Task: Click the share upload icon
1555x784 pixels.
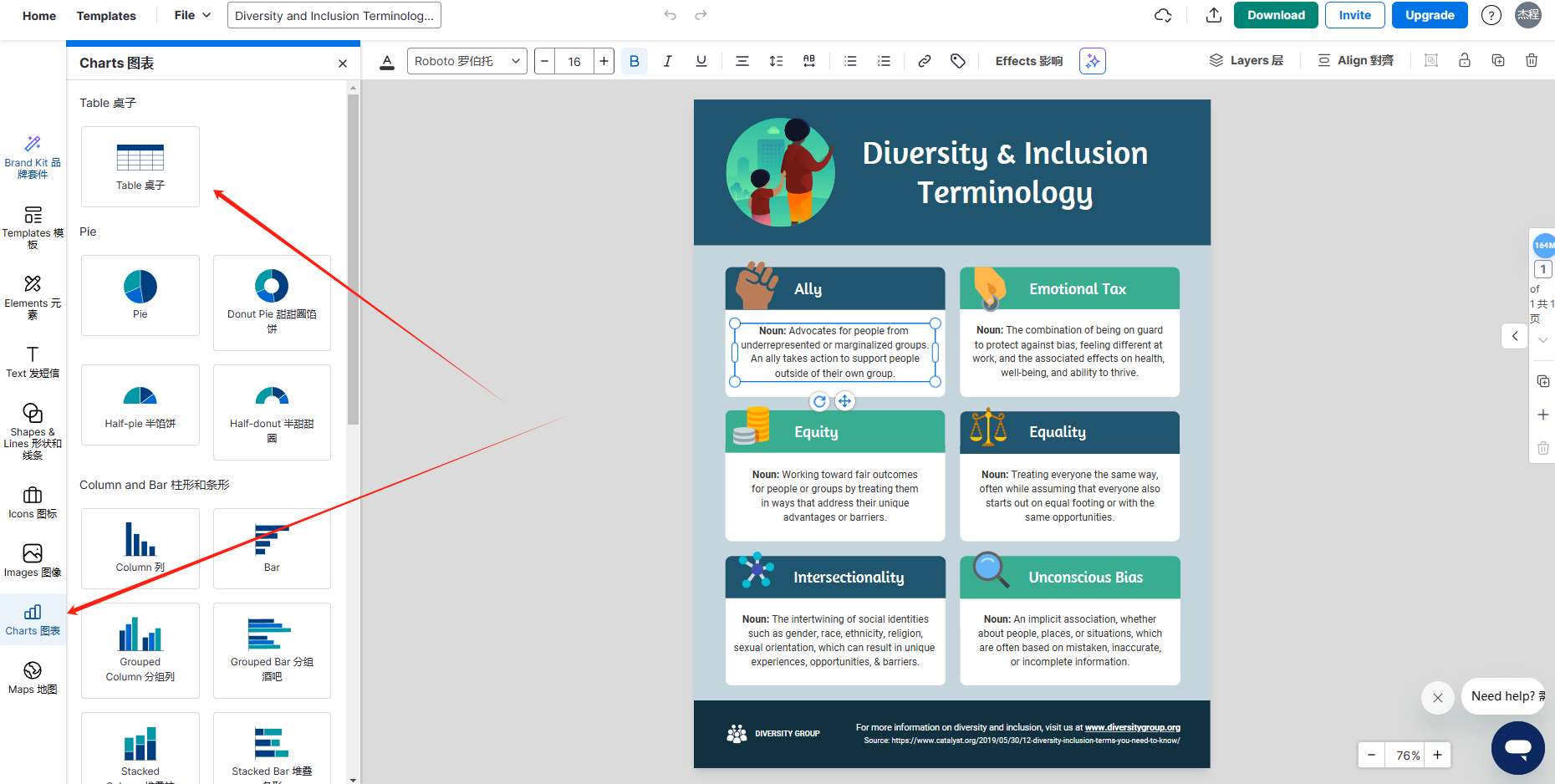Action: [x=1214, y=15]
